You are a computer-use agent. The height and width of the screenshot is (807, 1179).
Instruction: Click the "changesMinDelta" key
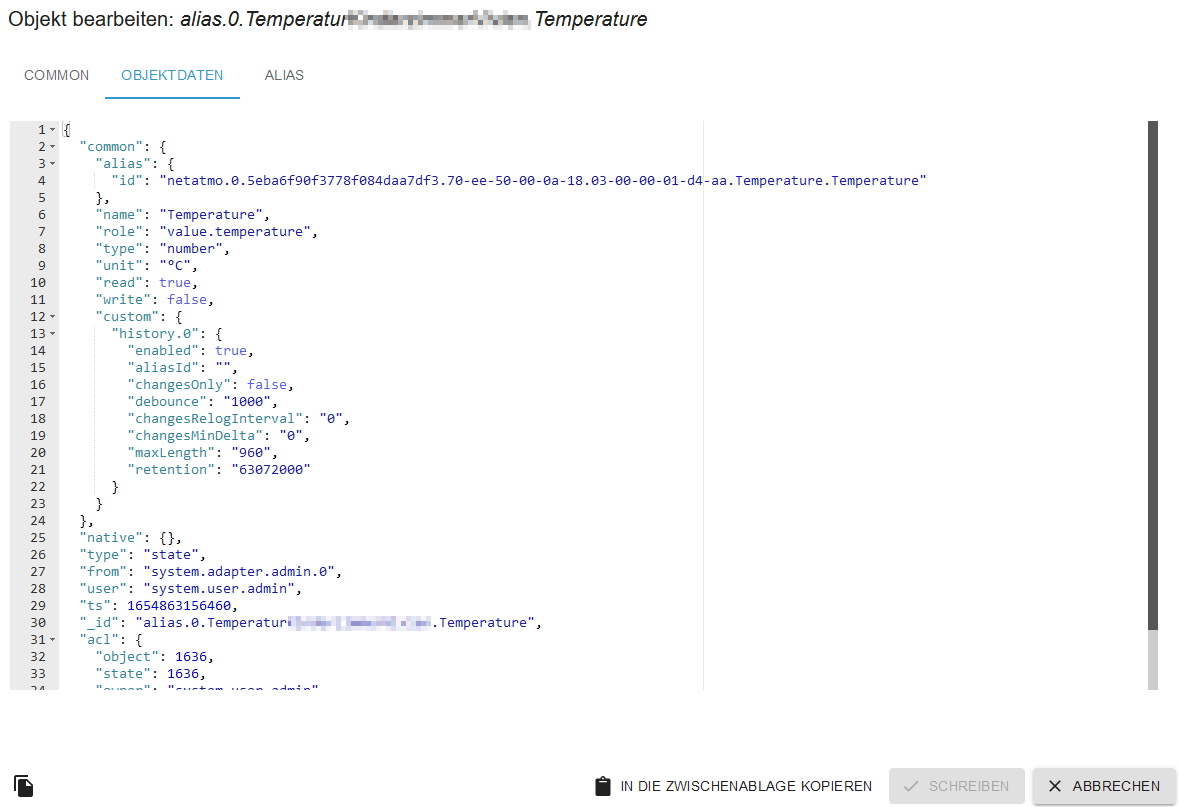tap(195, 435)
